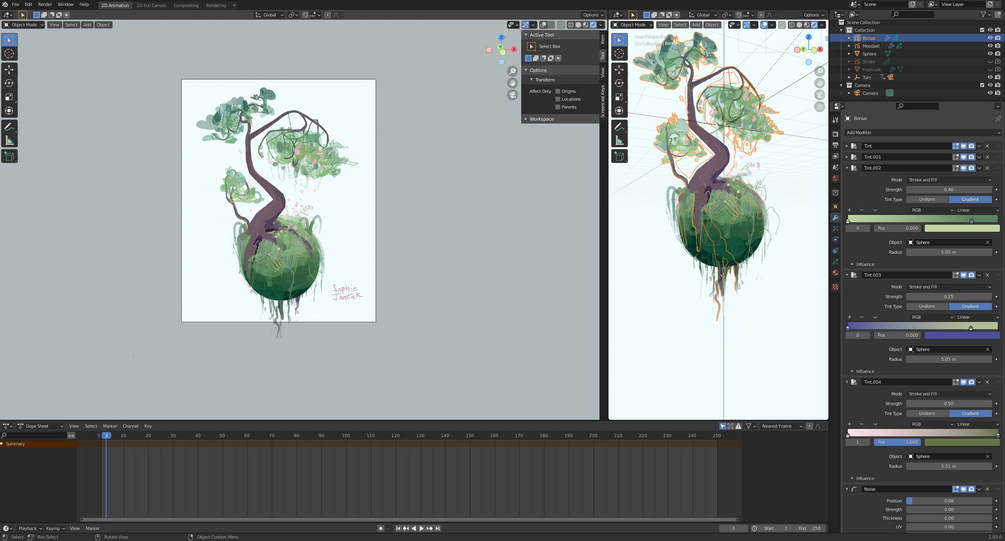Viewport: 1005px width, 541px height.
Task: Click the Tint.002 gradient color swatch
Action: [962, 228]
